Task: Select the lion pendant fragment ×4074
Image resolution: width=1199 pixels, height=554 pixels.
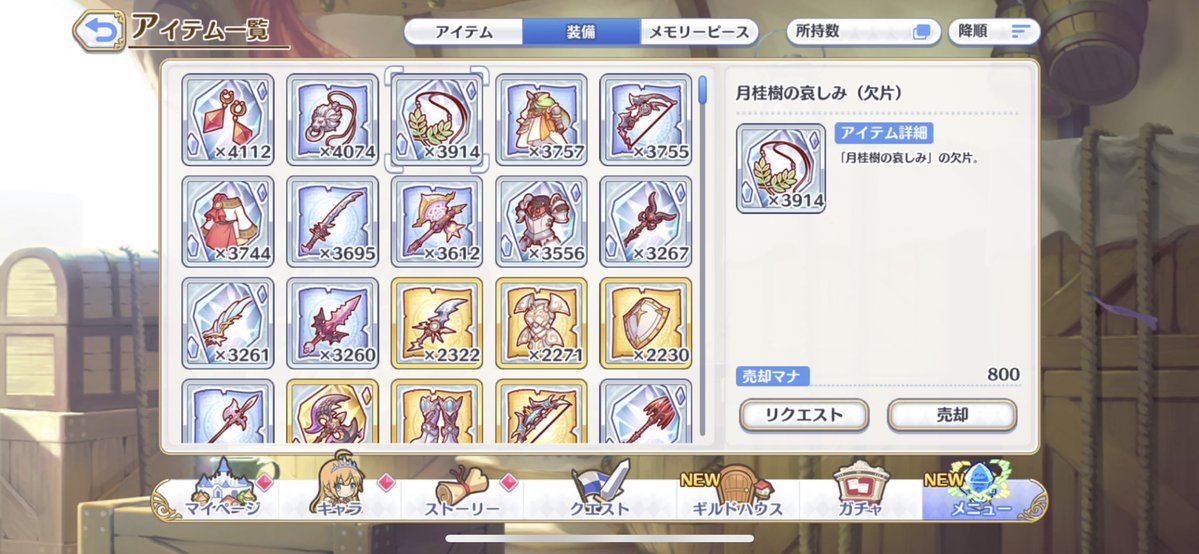Action: click(333, 119)
